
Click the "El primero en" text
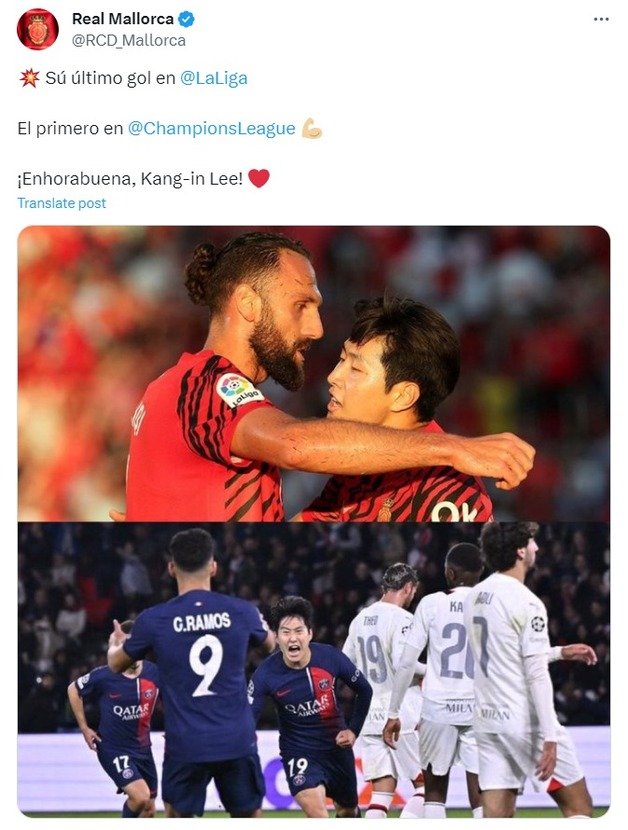[x=70, y=129]
